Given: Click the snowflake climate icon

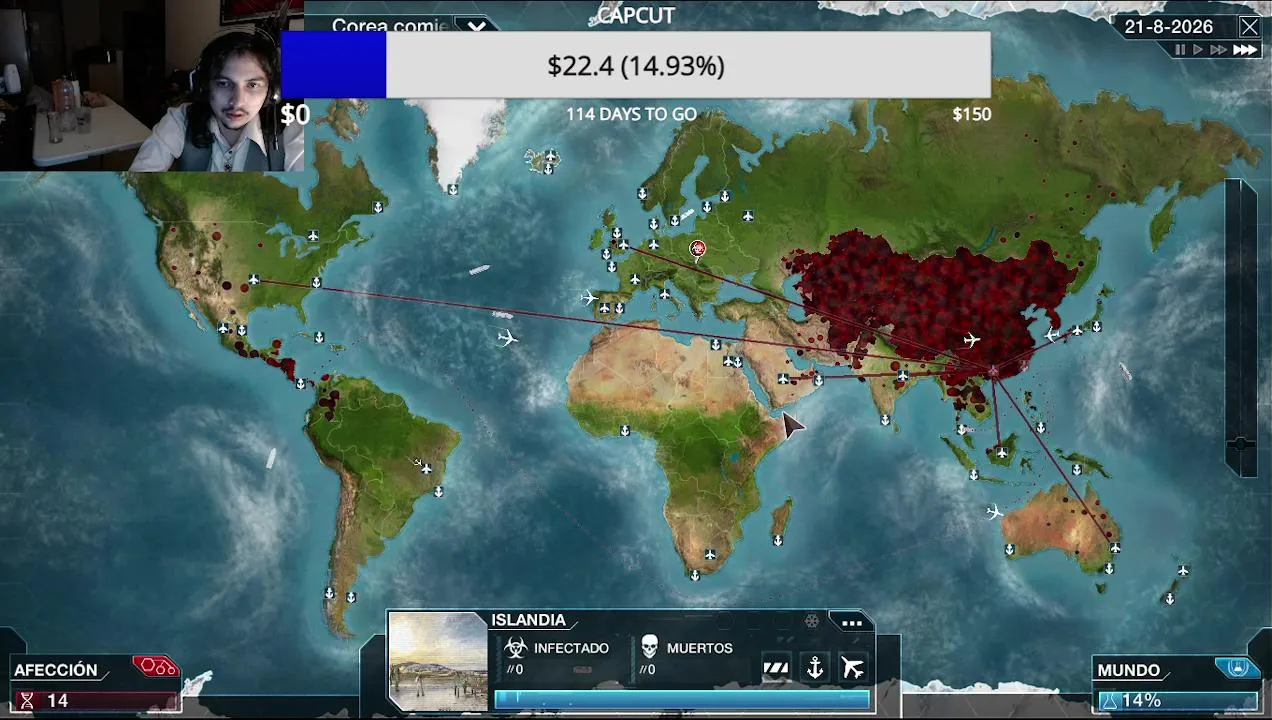Looking at the screenshot, I should [x=812, y=621].
